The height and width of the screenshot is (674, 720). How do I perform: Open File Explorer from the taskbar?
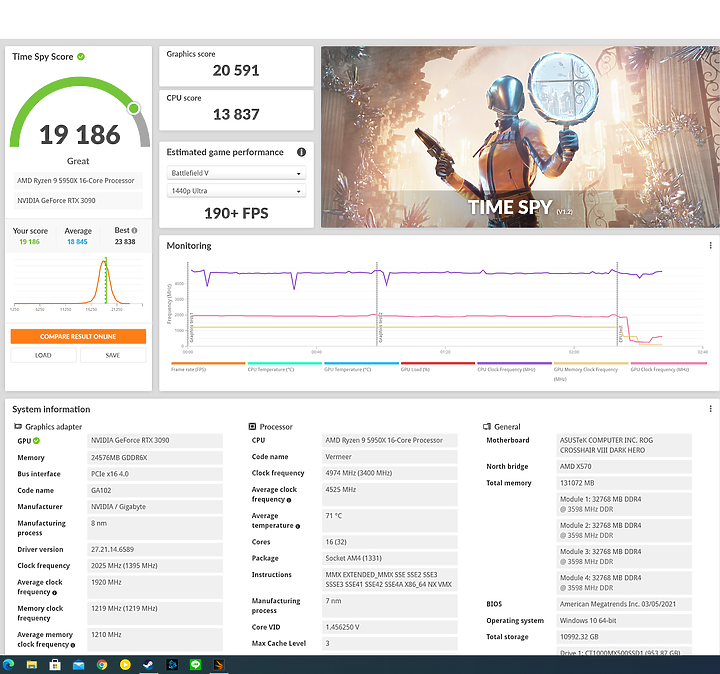pyautogui.click(x=32, y=664)
